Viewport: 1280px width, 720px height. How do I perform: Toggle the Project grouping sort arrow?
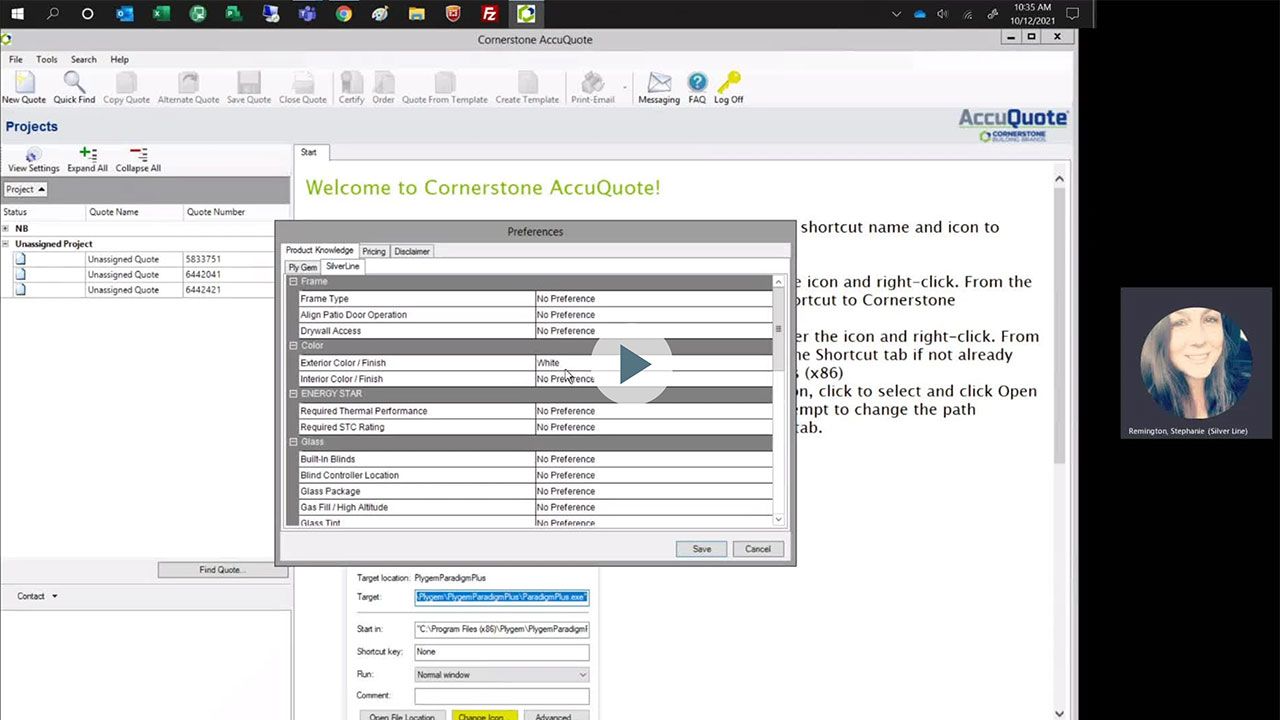click(x=42, y=189)
